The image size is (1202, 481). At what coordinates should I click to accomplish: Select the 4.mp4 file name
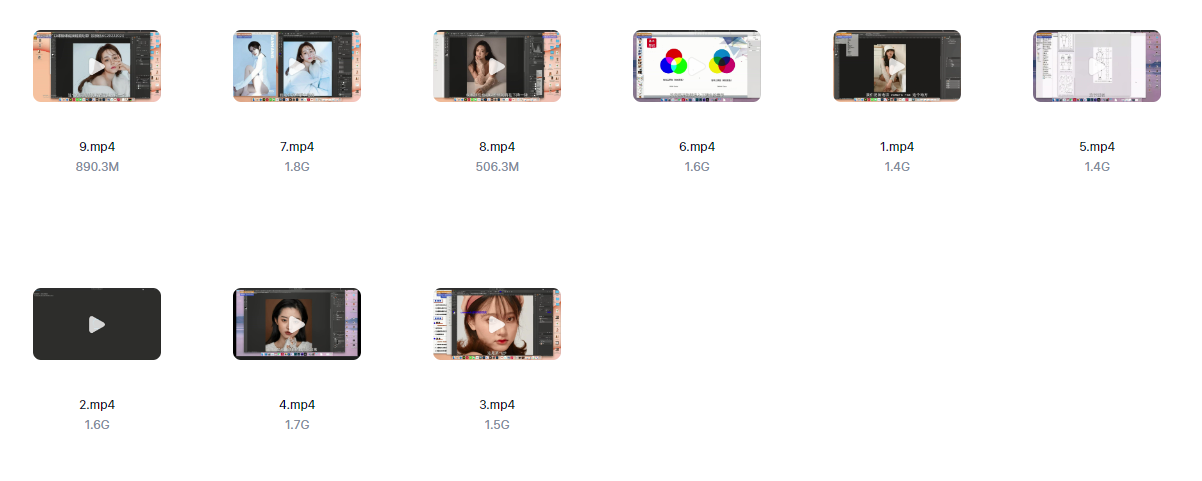(x=297, y=405)
